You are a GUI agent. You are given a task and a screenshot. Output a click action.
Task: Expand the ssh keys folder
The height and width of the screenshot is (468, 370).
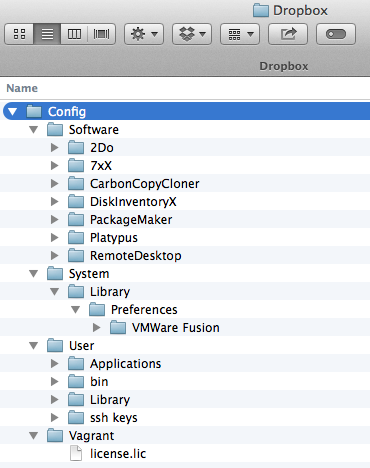54,417
